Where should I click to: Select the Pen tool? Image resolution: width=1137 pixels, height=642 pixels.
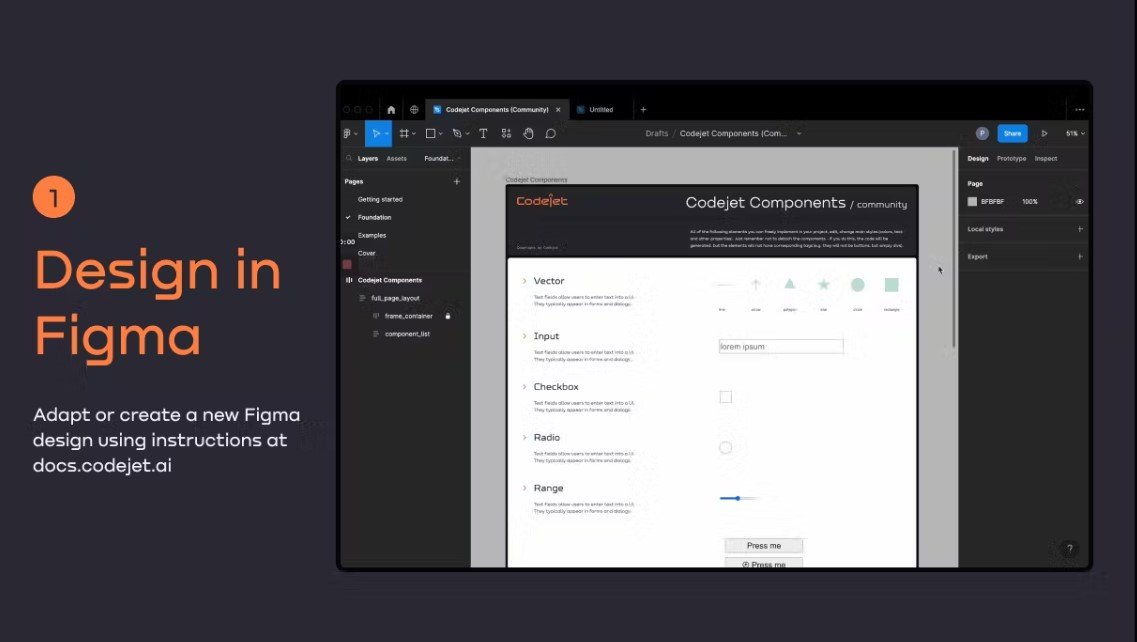click(x=457, y=133)
